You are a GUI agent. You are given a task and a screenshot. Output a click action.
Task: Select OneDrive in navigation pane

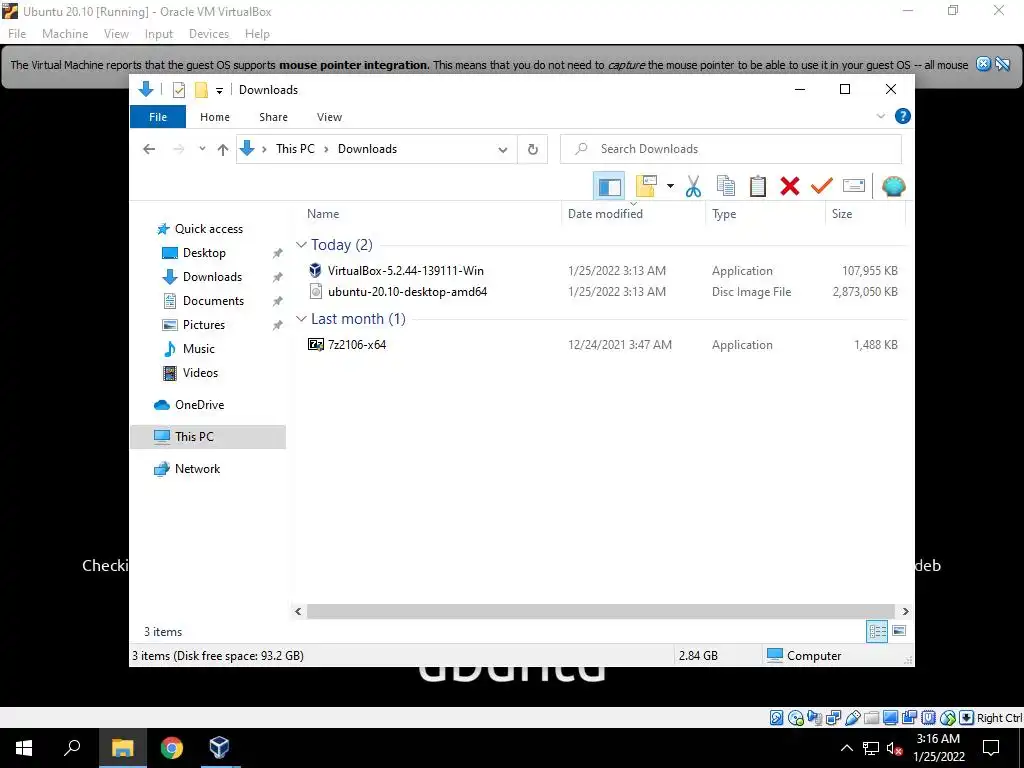199,405
